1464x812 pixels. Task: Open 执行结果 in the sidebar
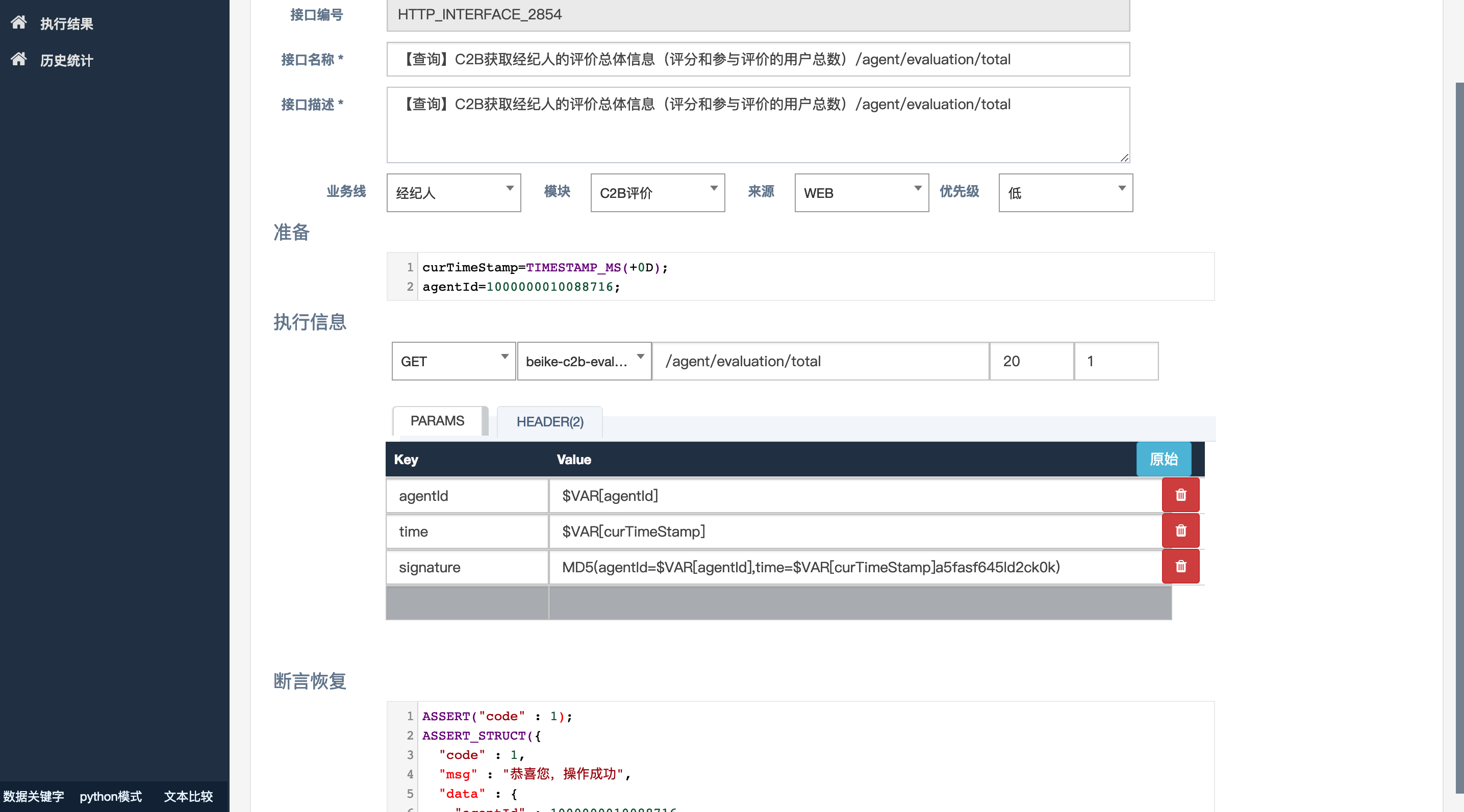point(66,23)
